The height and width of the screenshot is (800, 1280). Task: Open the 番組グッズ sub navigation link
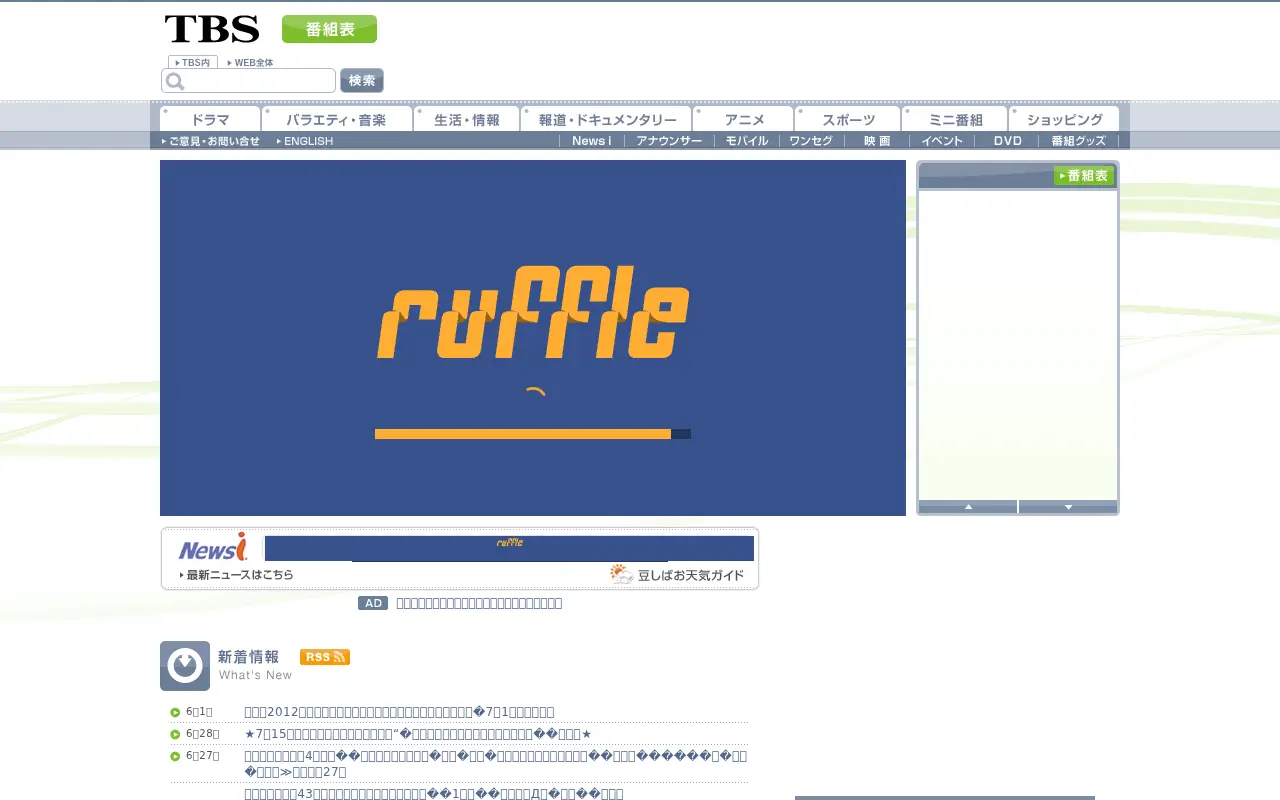point(1078,141)
